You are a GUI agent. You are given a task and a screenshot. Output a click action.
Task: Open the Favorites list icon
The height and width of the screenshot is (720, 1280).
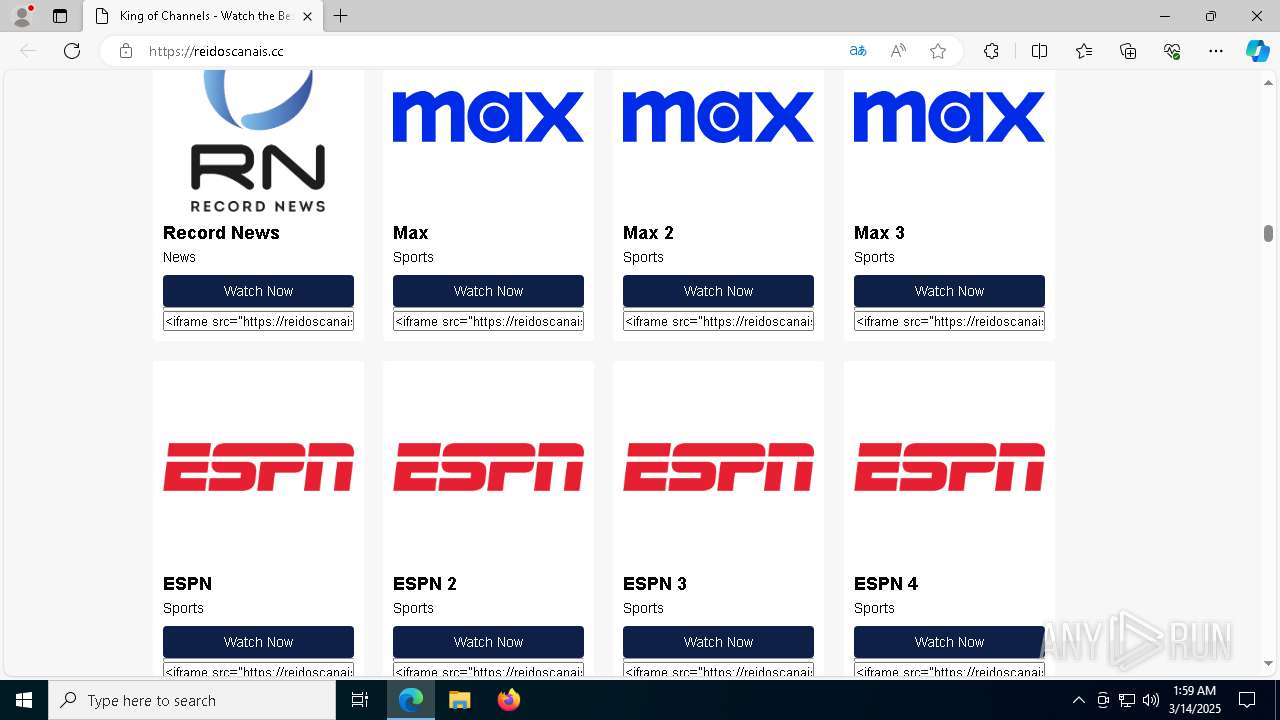coord(1084,51)
